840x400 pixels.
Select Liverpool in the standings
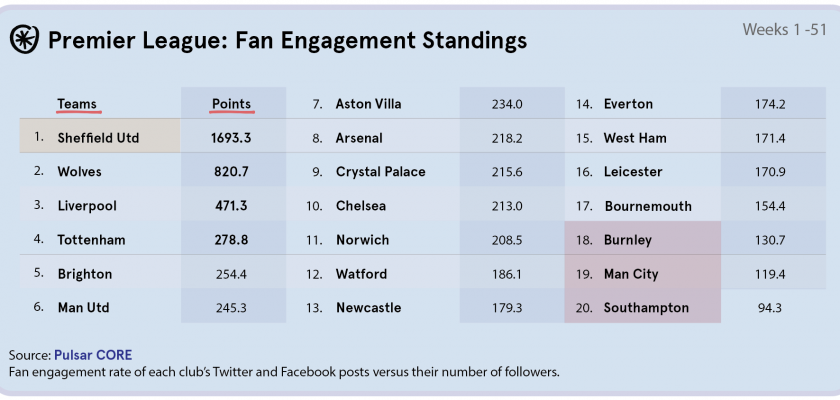pos(87,206)
